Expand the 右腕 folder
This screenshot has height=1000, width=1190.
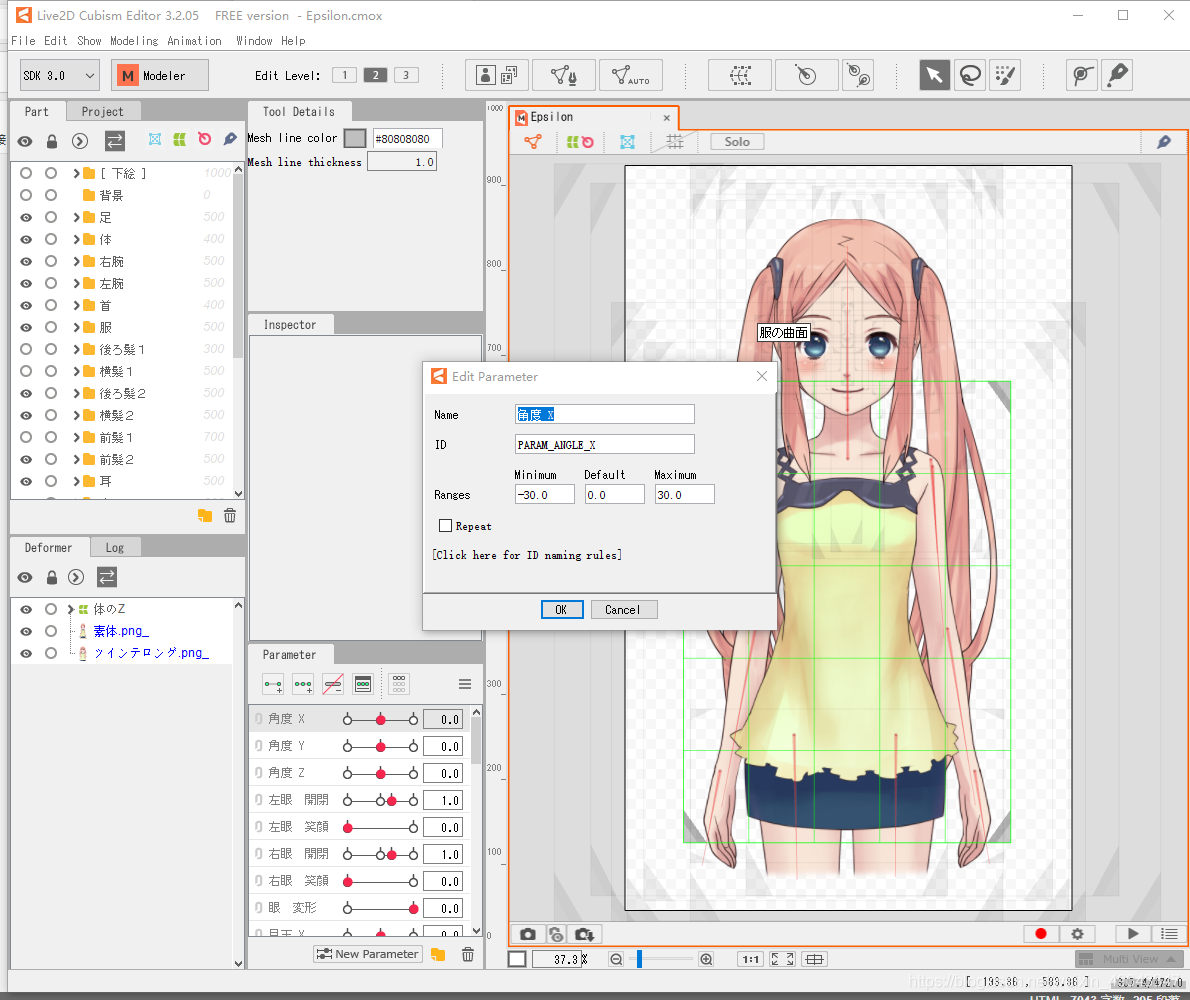[77, 262]
